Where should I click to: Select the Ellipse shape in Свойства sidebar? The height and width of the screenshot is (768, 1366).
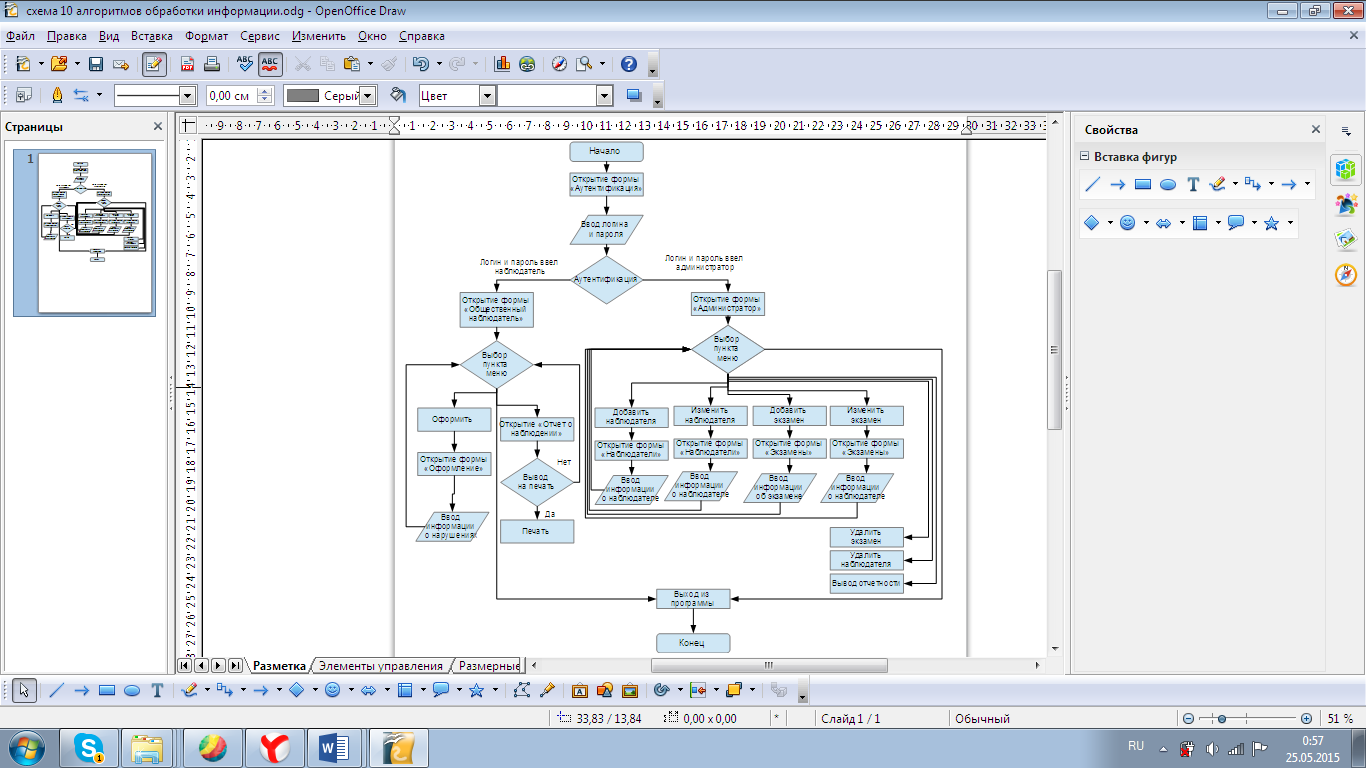(x=1168, y=184)
